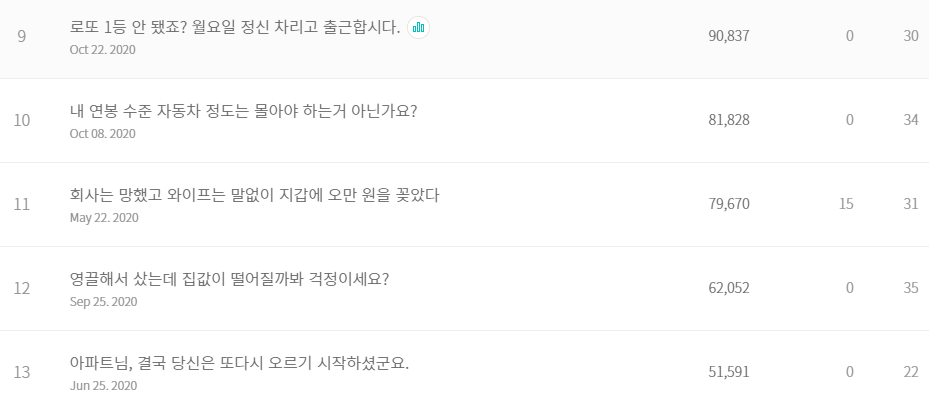940x408 pixels.
Task: Open post '내 연봉 수준 자동차 정도는' title
Action: (x=243, y=111)
